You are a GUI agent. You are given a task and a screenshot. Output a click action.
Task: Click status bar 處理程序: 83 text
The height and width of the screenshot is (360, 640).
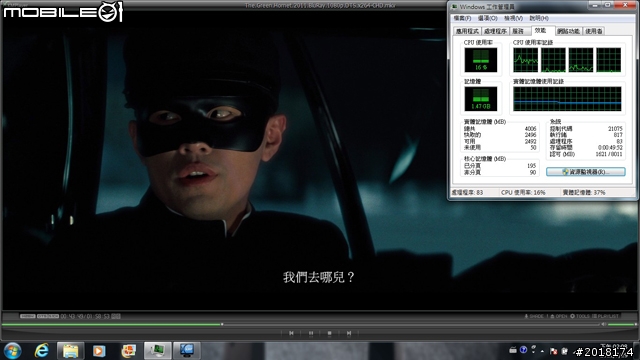tap(467, 192)
